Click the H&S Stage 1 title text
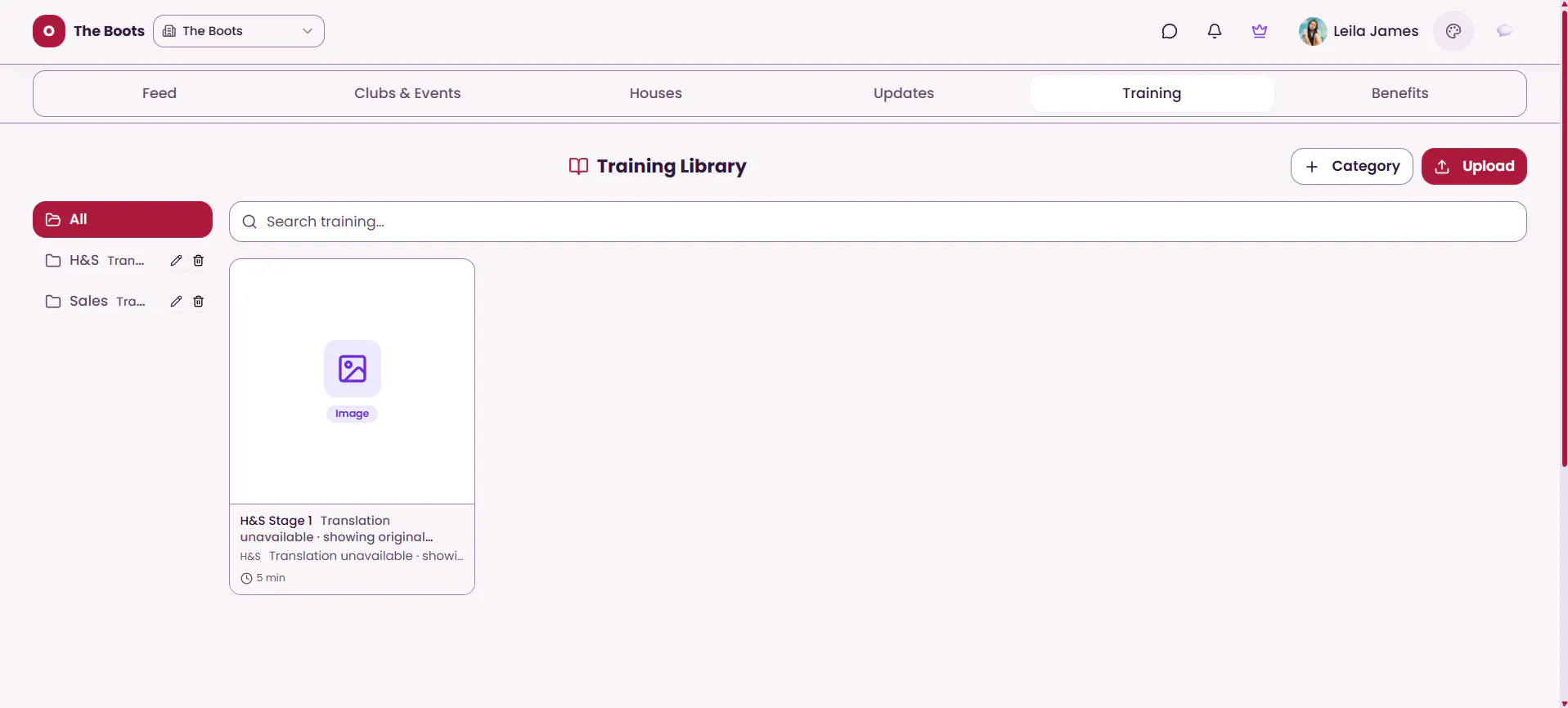 276,521
